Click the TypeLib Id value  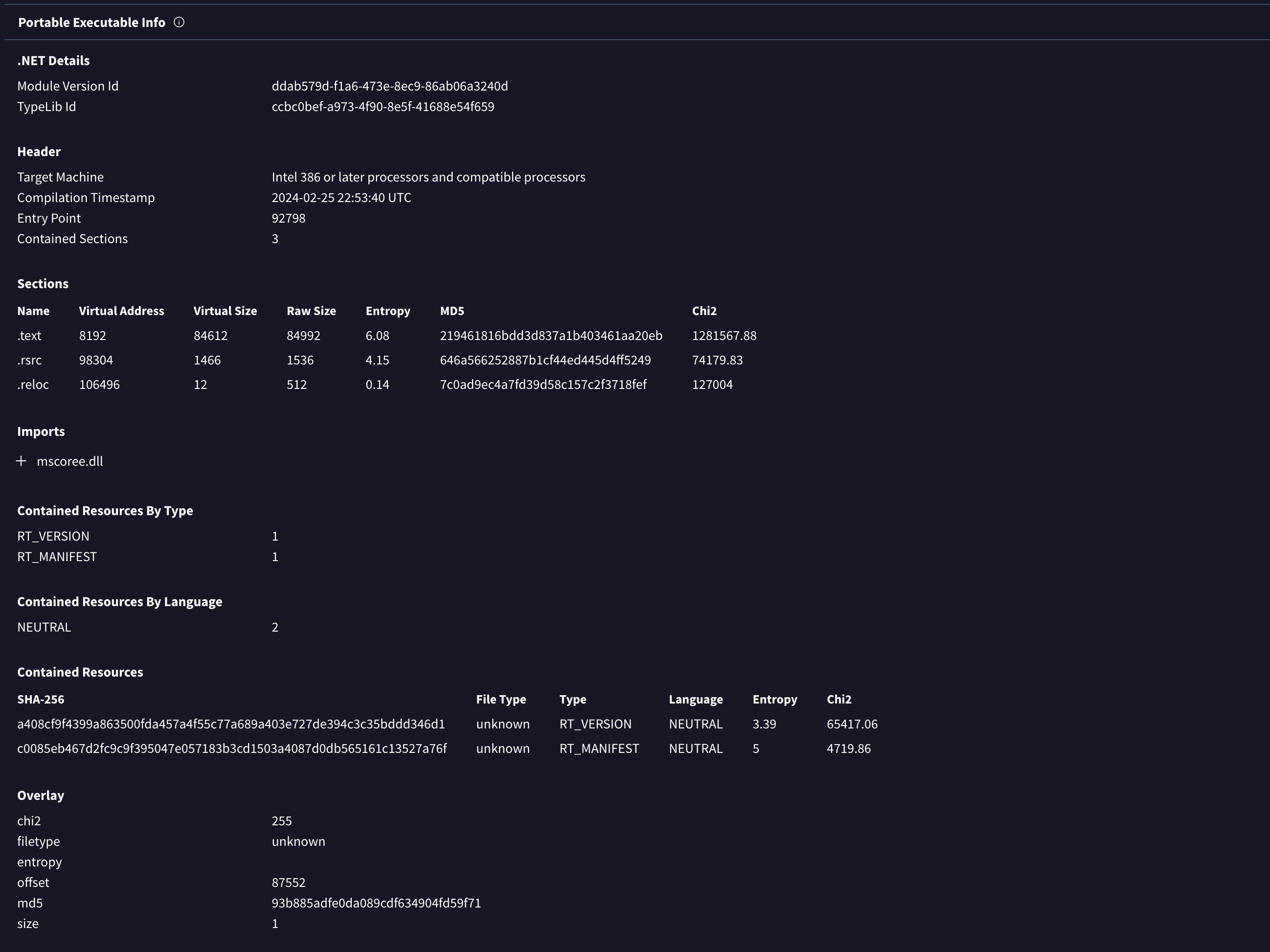tap(383, 107)
